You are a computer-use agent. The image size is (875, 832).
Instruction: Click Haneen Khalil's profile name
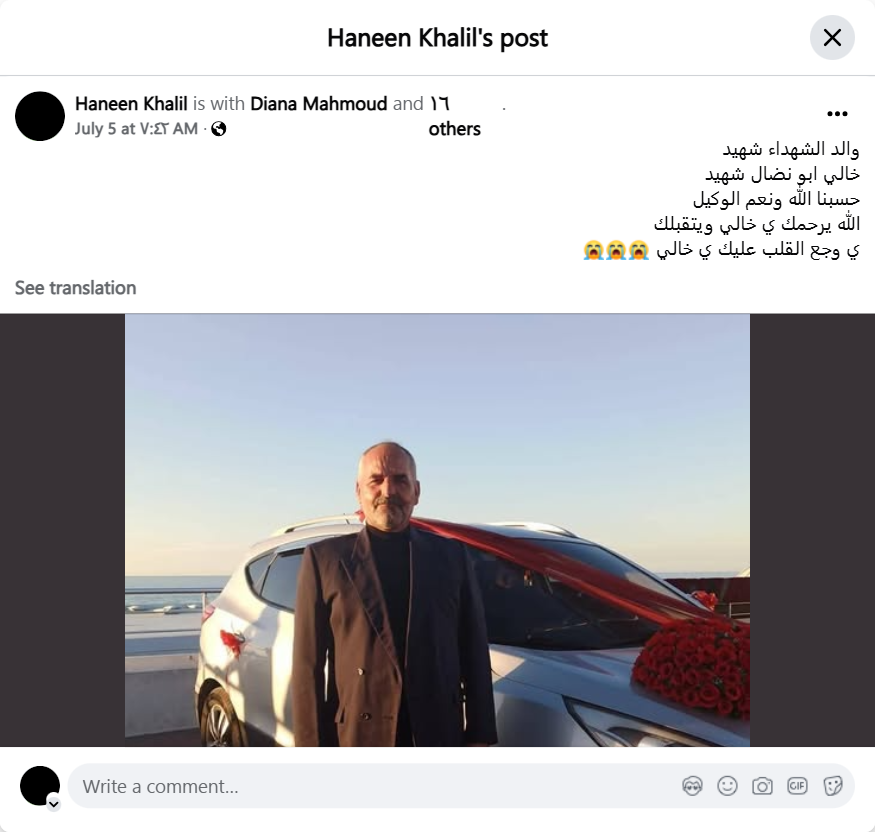(131, 104)
